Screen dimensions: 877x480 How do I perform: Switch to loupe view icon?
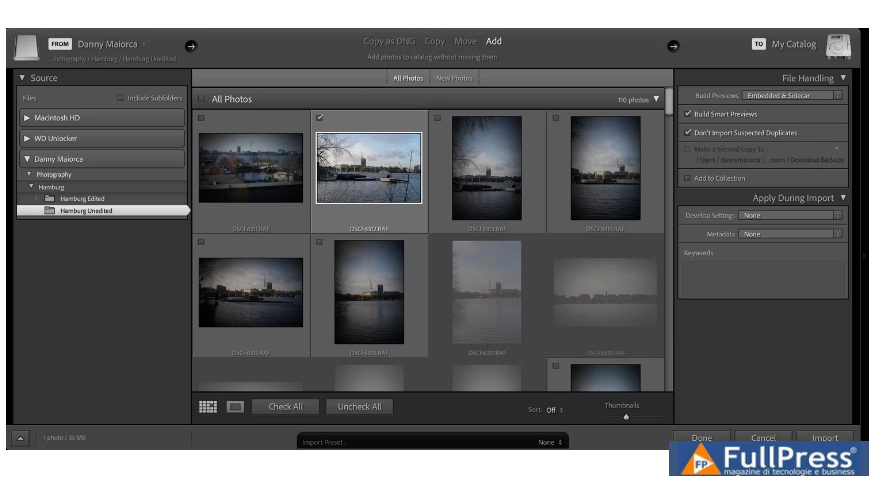coord(235,407)
